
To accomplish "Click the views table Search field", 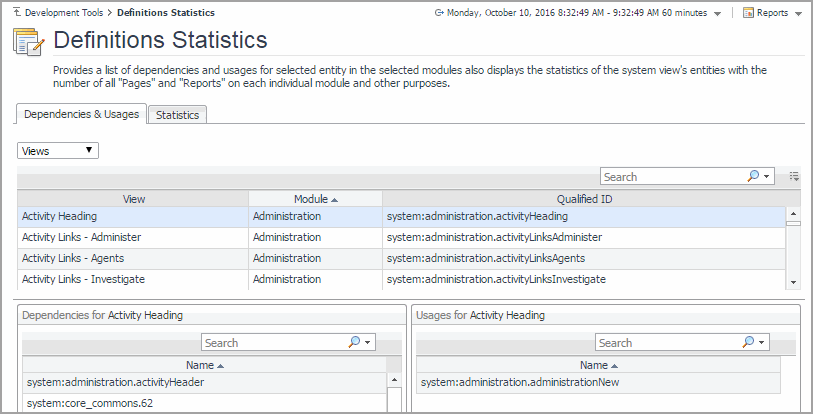I will pyautogui.click(x=672, y=177).
